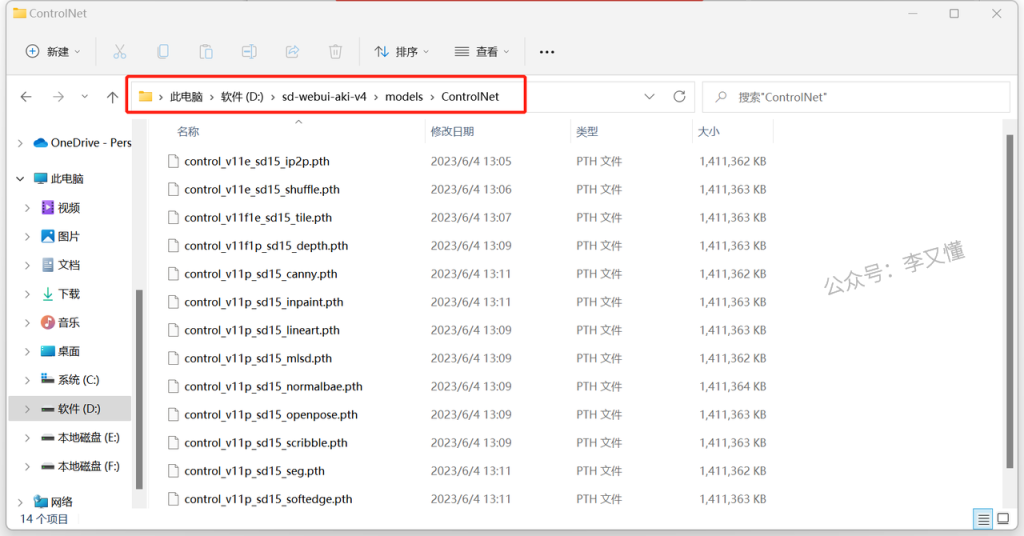
Task: Select 网络 in the sidebar
Action: [54, 501]
